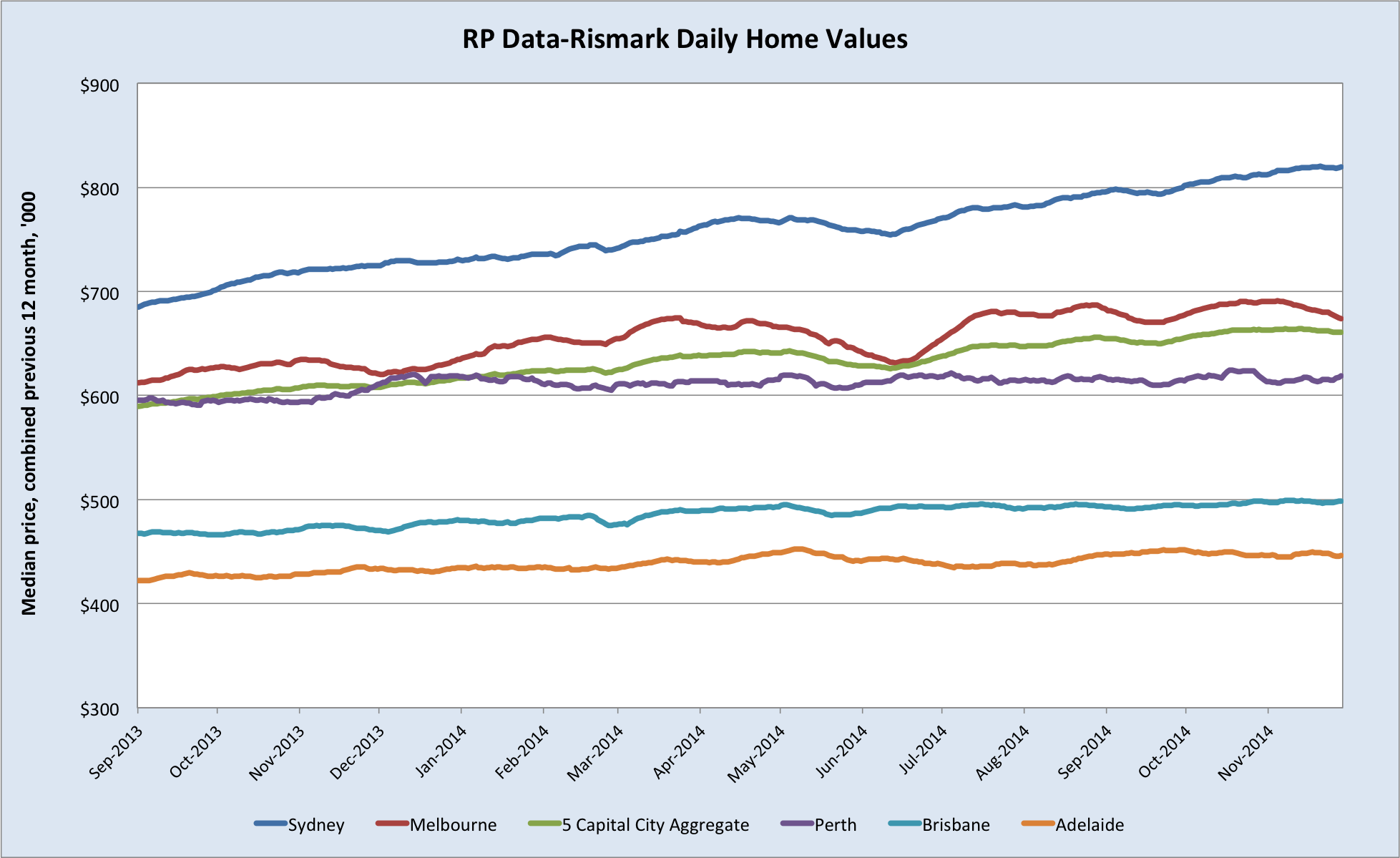The width and height of the screenshot is (1400, 858).
Task: Click the Jan-2014 x-axis label
Action: 441,750
